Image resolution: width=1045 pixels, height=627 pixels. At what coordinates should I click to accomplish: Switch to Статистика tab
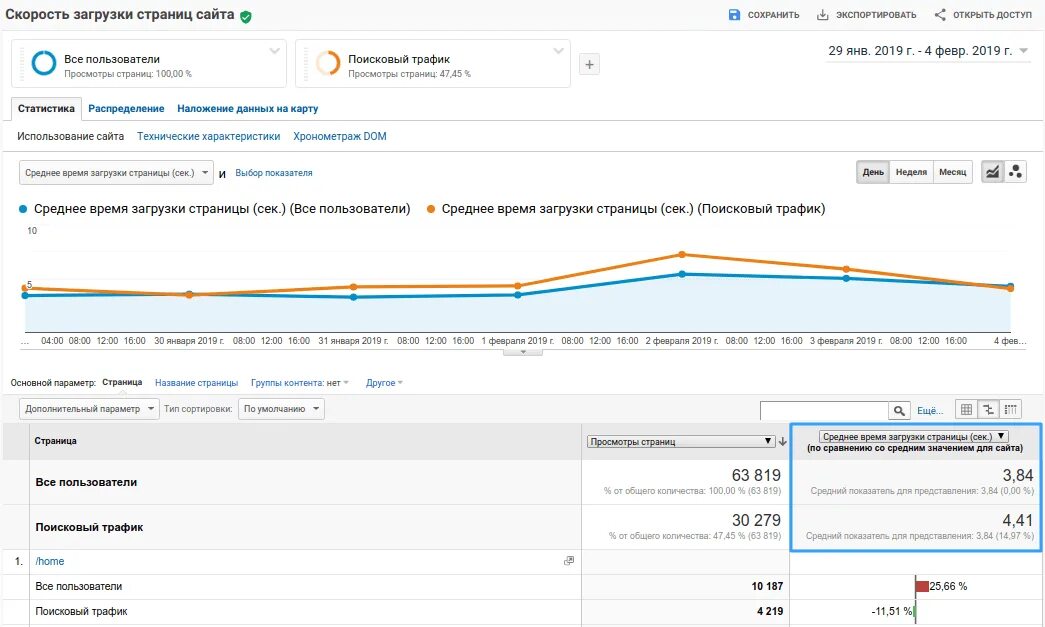click(46, 109)
